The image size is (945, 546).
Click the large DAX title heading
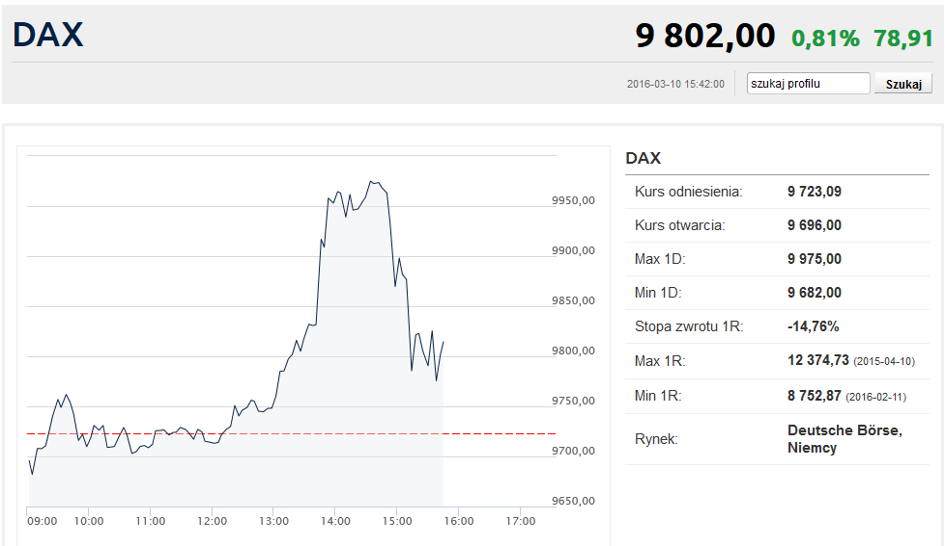point(48,35)
